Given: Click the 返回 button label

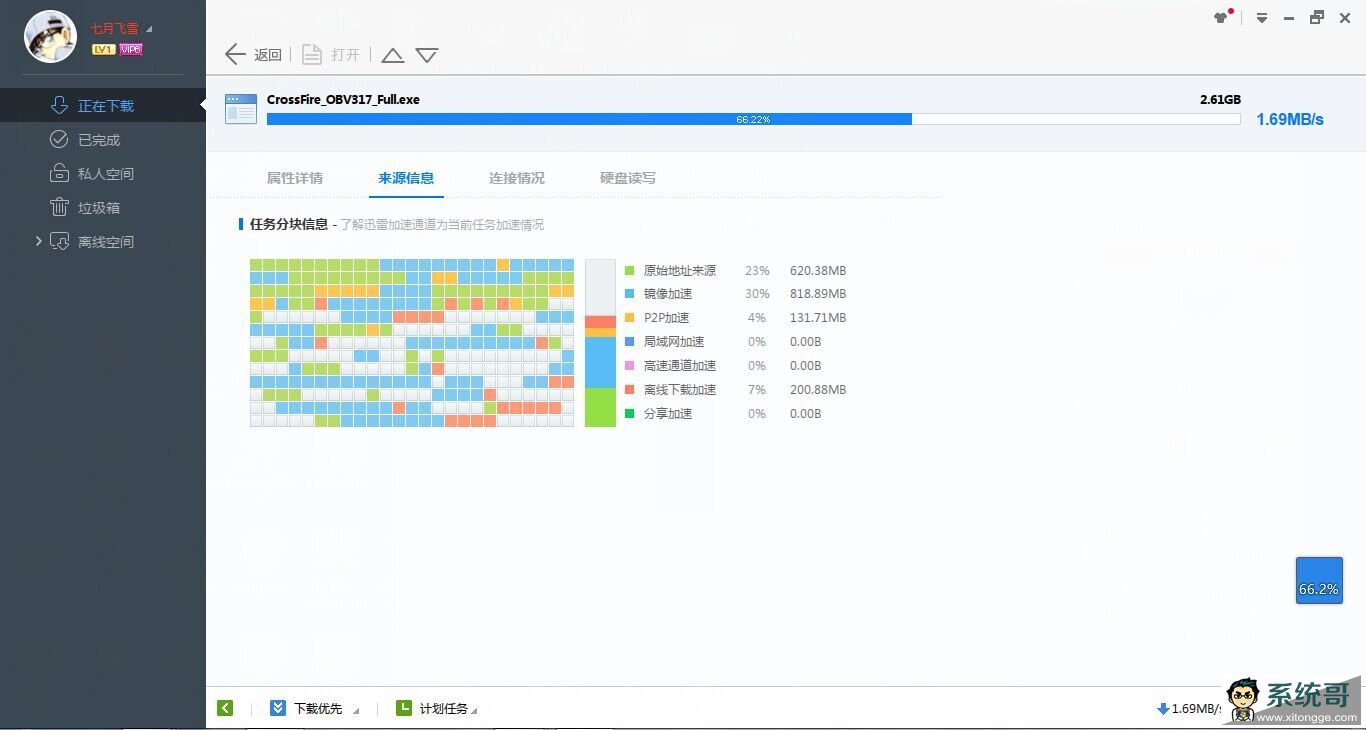Looking at the screenshot, I should pos(268,55).
